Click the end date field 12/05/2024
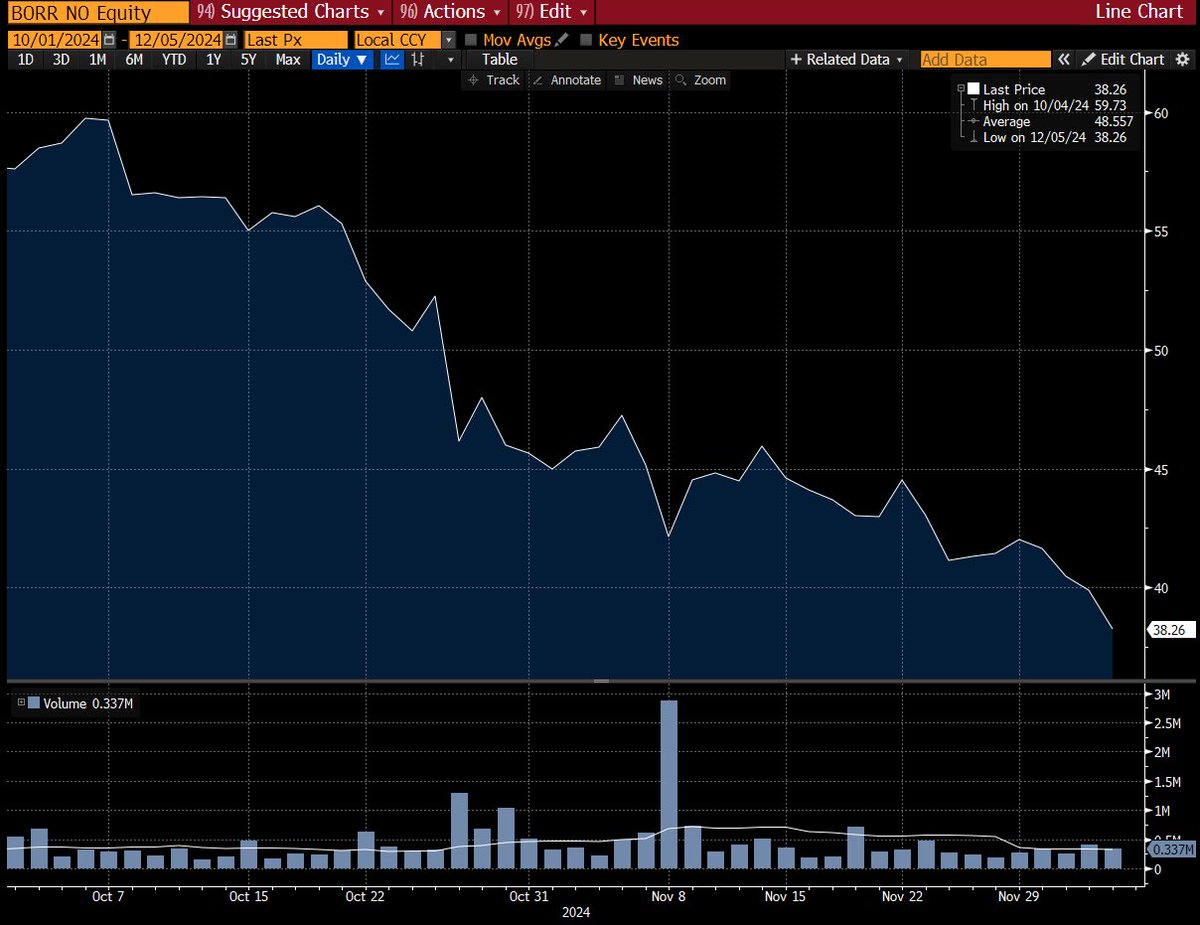The width and height of the screenshot is (1200, 925). coord(176,40)
